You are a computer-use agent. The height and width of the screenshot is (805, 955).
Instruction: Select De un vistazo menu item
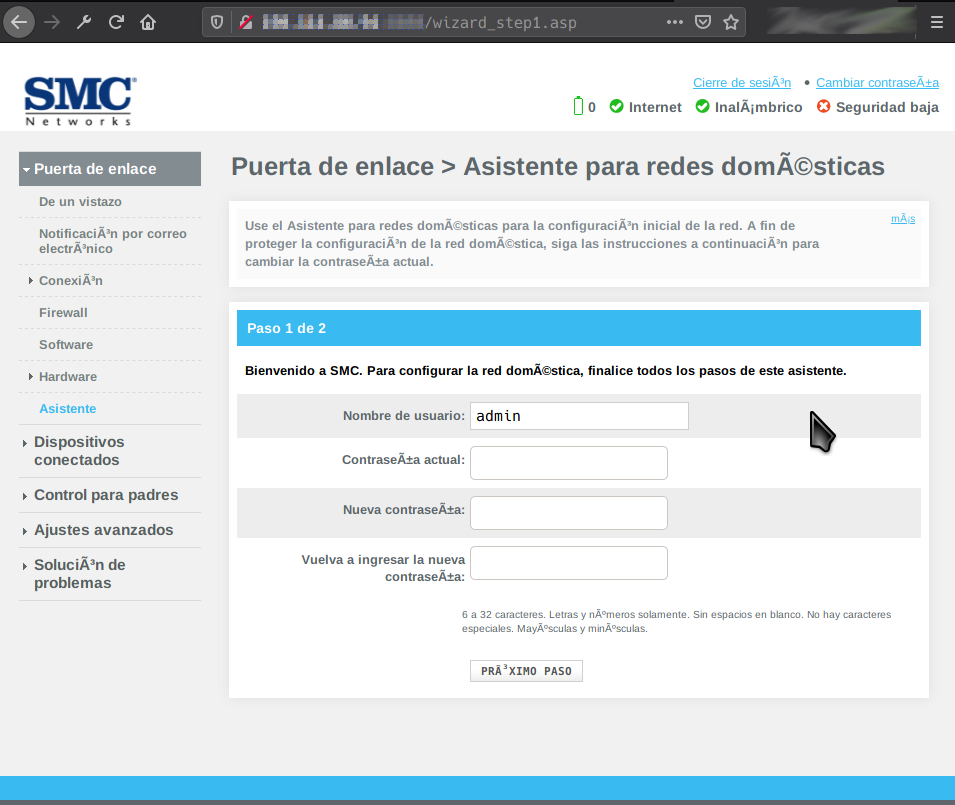pyautogui.click(x=80, y=202)
